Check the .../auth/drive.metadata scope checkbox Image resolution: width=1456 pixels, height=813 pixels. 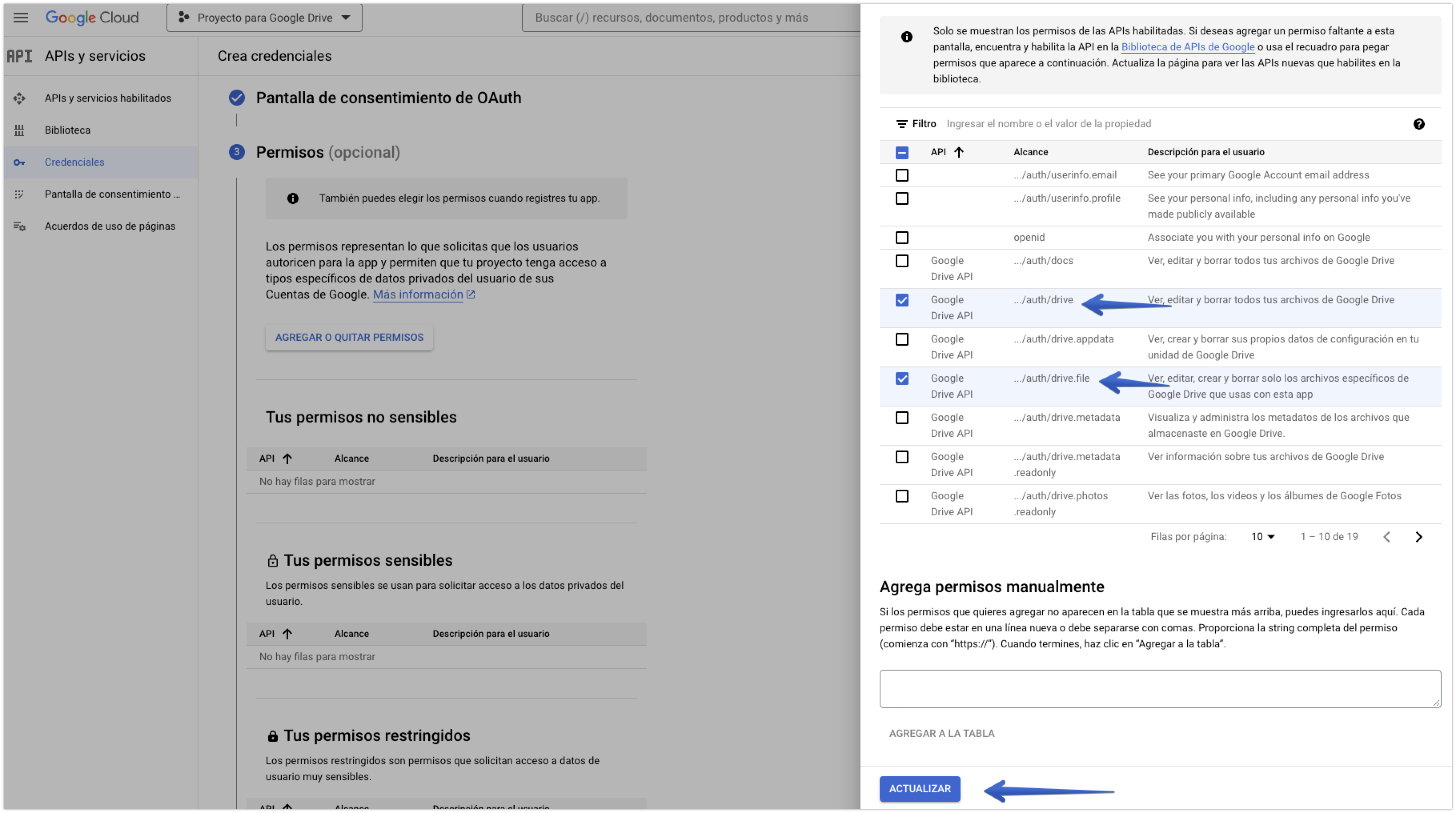[x=902, y=418]
